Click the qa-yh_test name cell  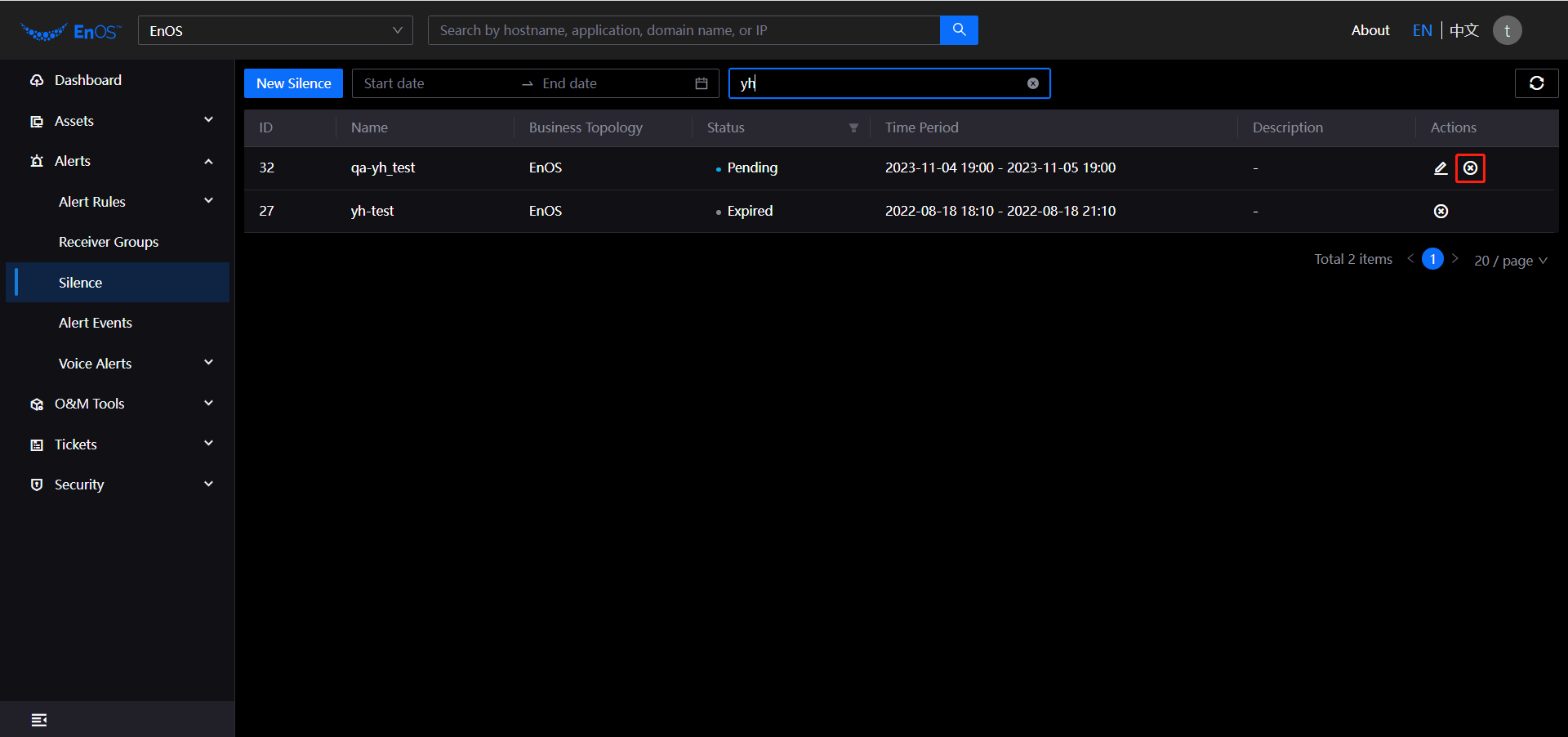(x=383, y=167)
